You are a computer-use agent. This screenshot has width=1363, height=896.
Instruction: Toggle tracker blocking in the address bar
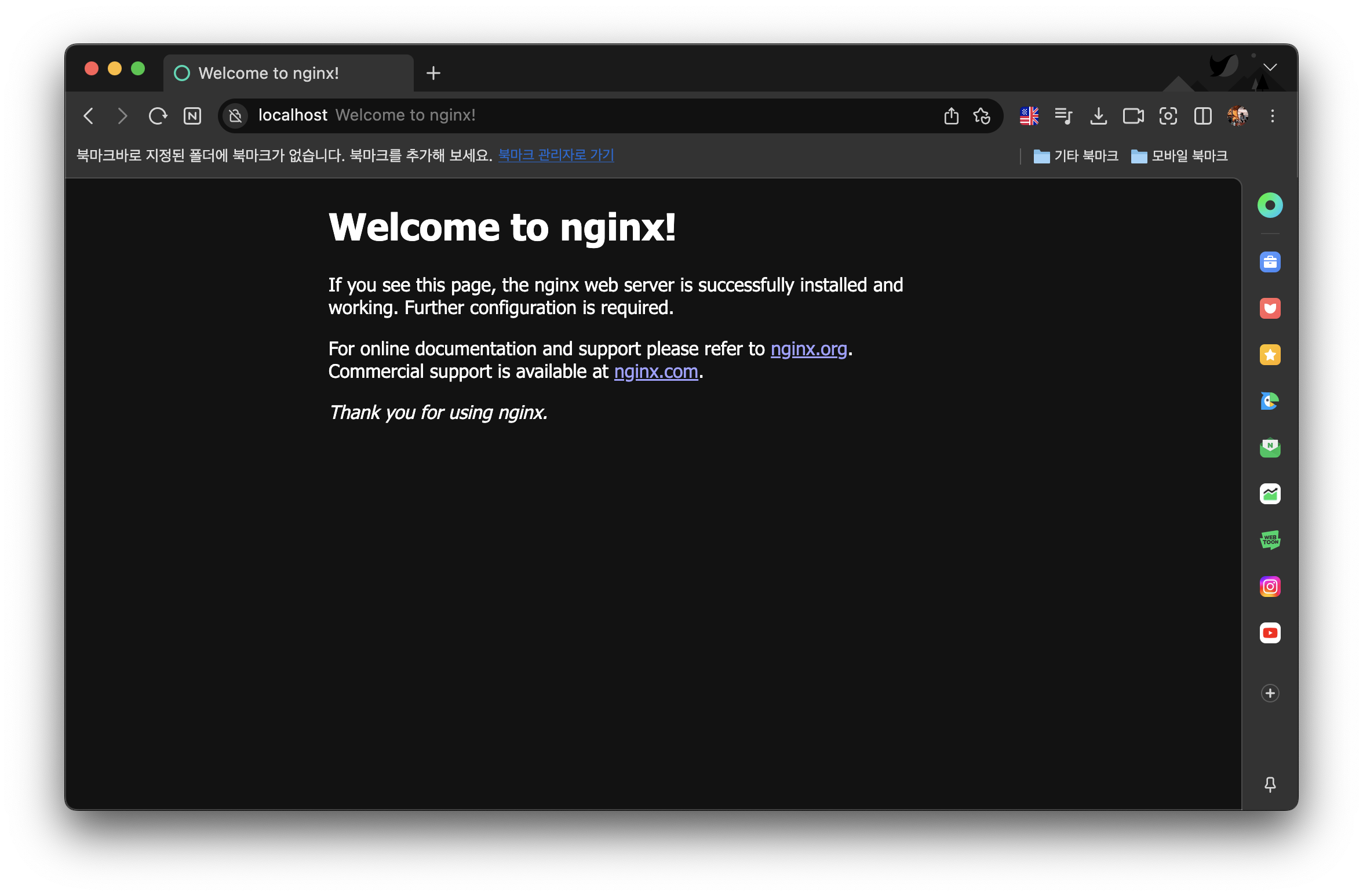tap(235, 115)
